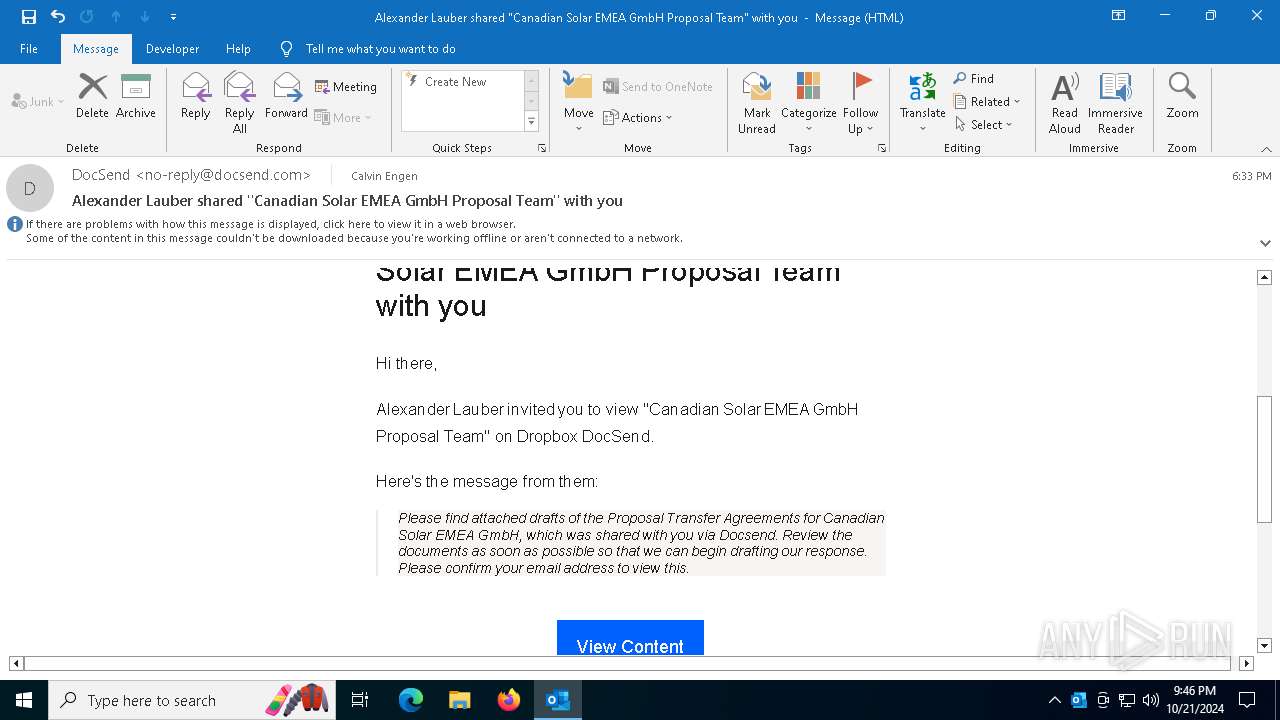Forward this email
This screenshot has width=1280, height=720.
pos(286,96)
